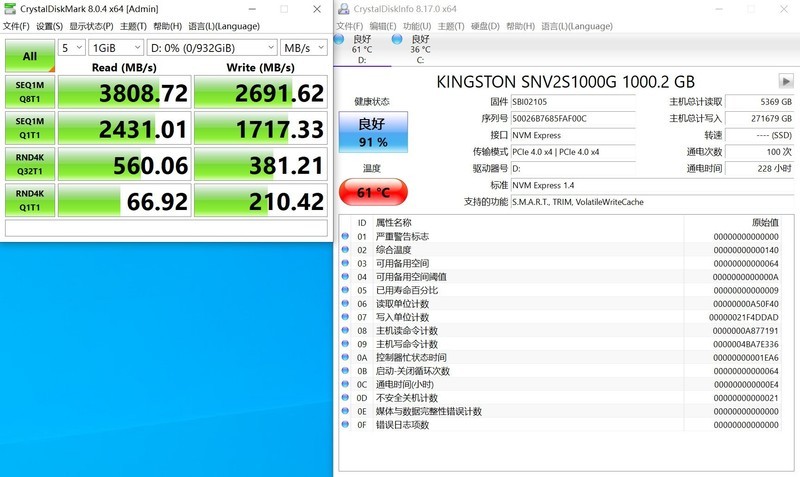This screenshot has height=477, width=800.
Task: Click the status icon for 通电时间(小时)
Action: [345, 384]
